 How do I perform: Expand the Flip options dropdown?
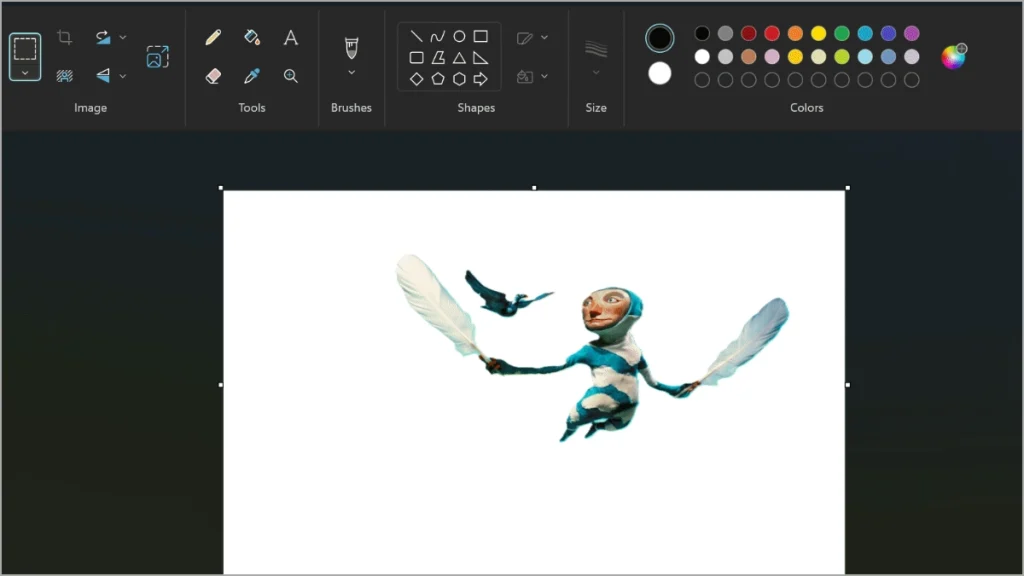[x=123, y=76]
